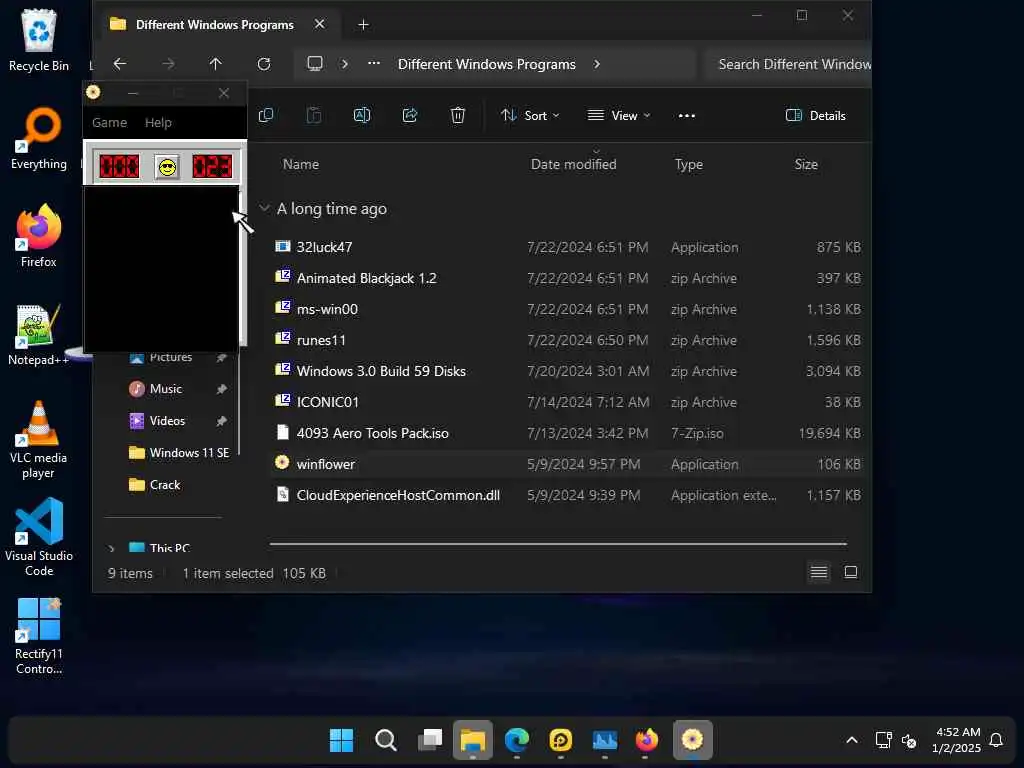Select the ICONIC01 zip archive
Screen dimensions: 1024x768
pyautogui.click(x=566, y=402)
